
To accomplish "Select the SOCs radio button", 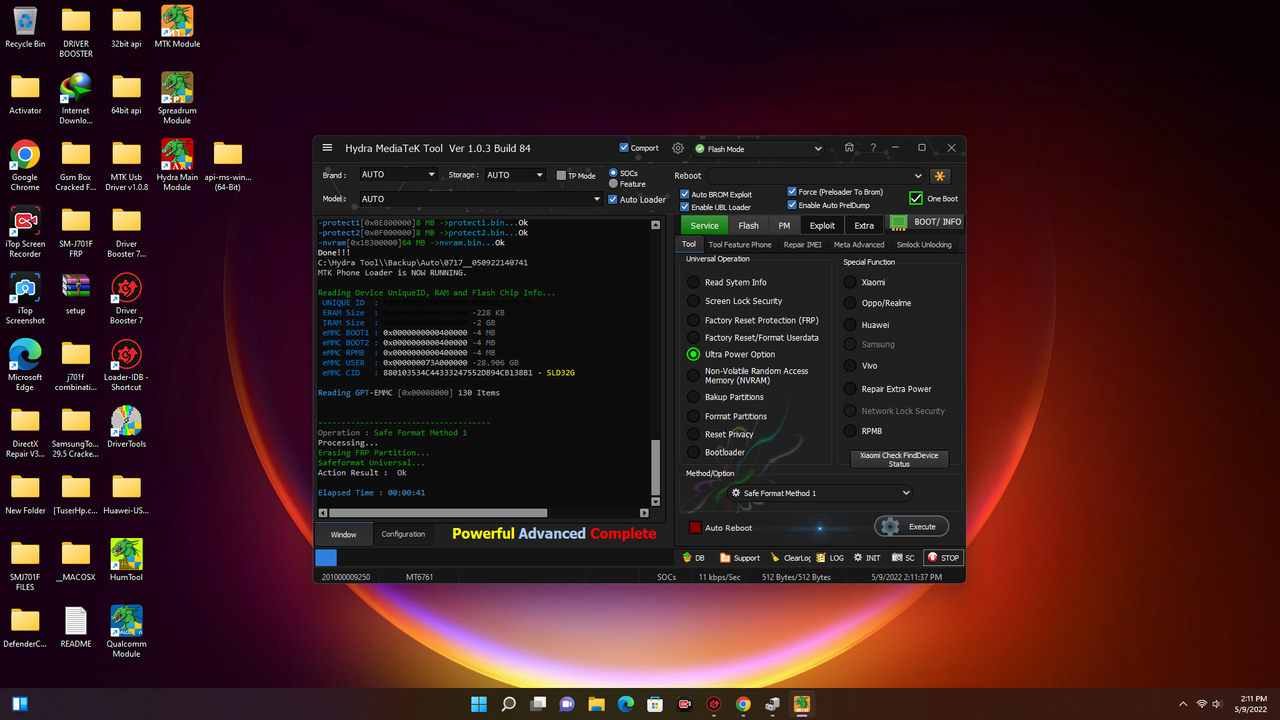I will [x=613, y=173].
